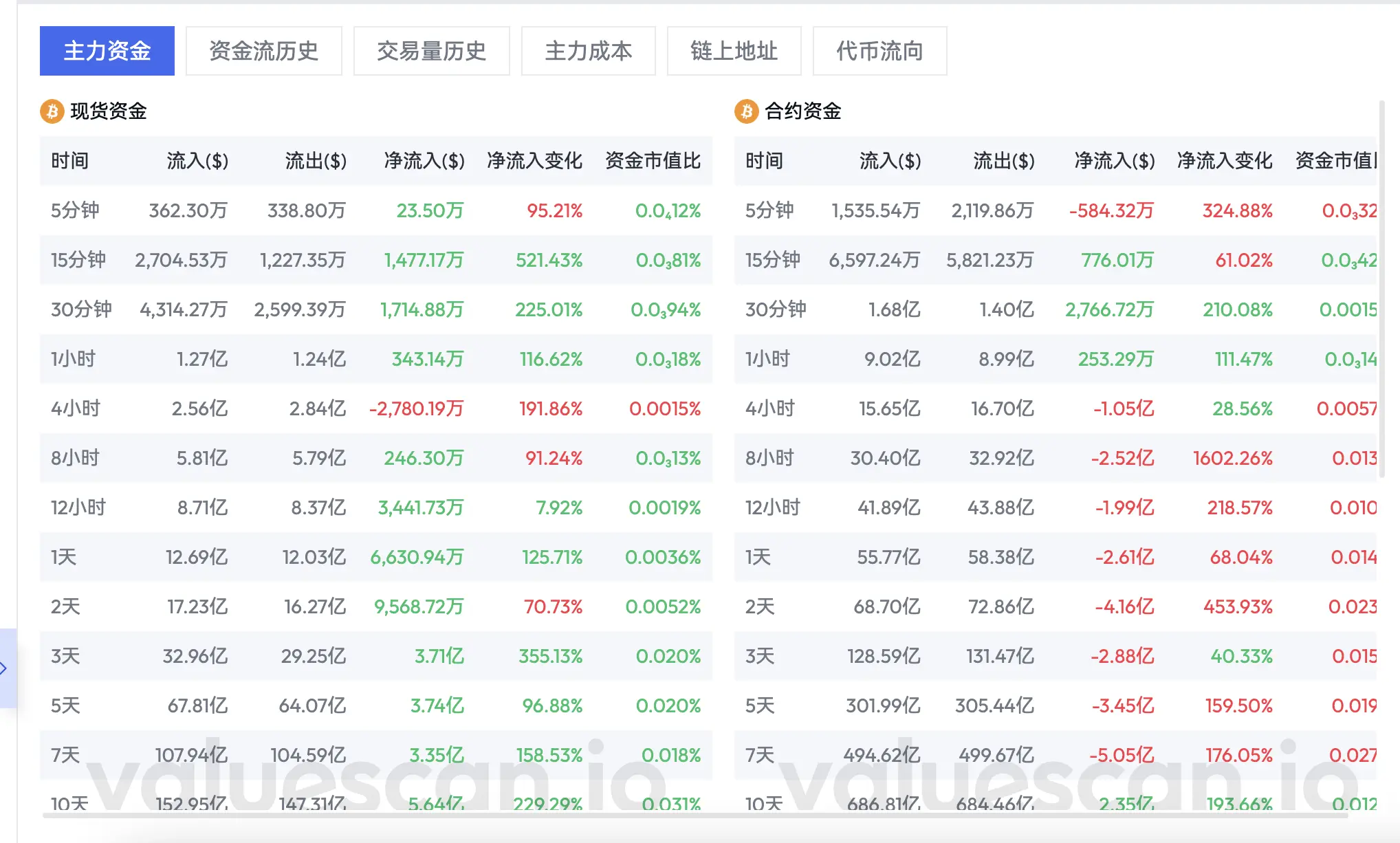Click the Bitcoin icon beside 现货资金
1400x843 pixels.
[52, 111]
